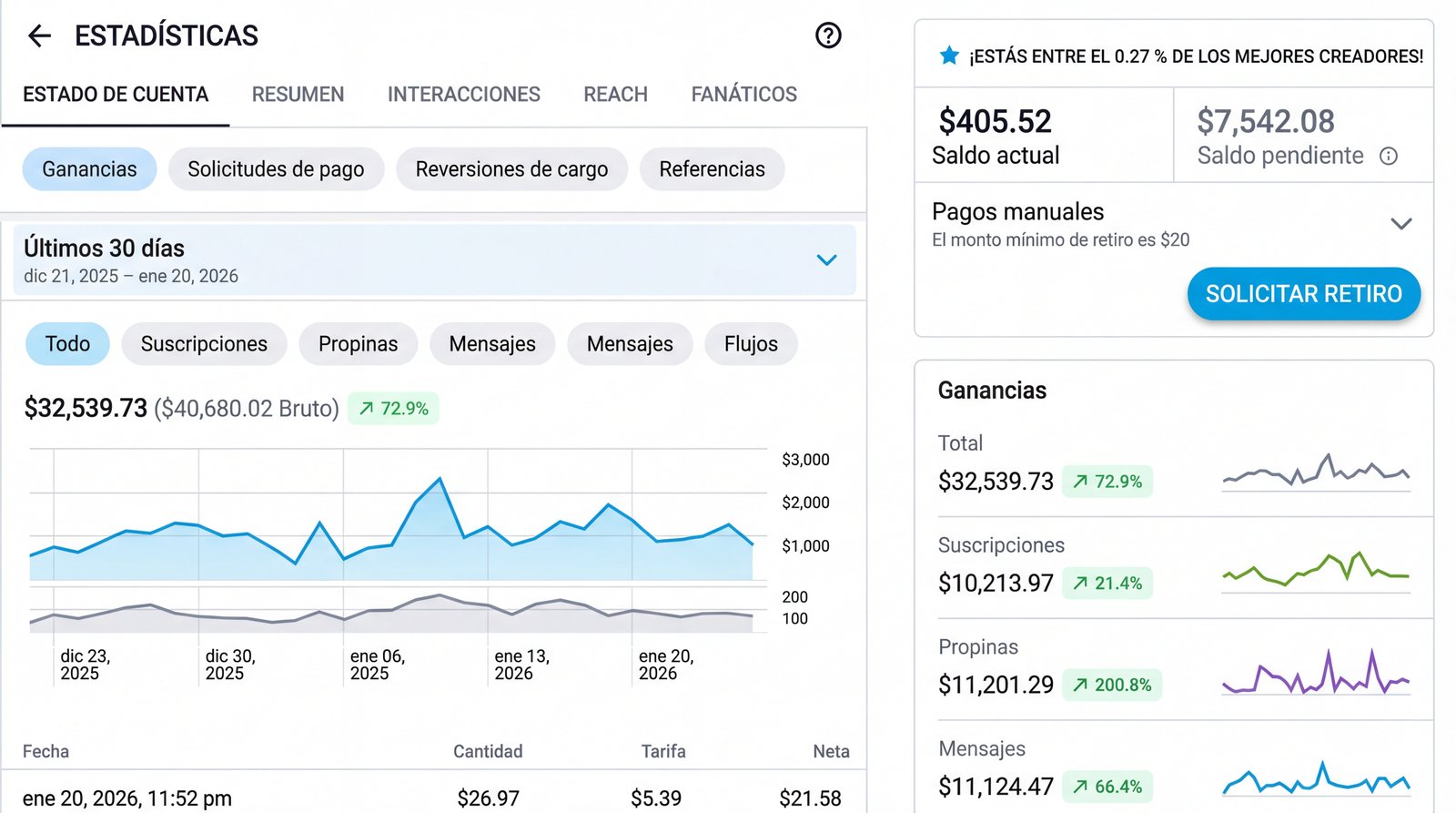
Task: Click the ene 13, 2026 marker on chart
Action: click(521, 665)
